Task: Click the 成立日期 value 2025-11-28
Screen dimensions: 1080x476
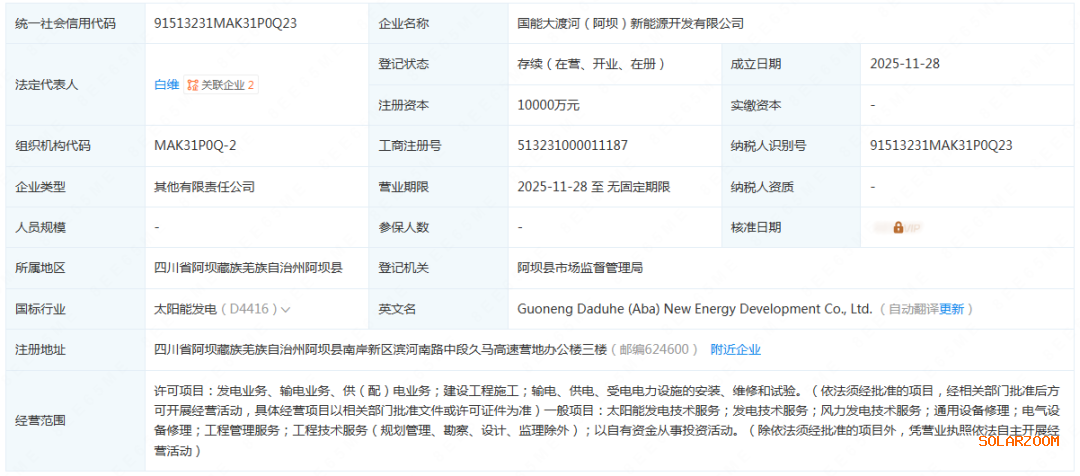Action: click(x=905, y=64)
